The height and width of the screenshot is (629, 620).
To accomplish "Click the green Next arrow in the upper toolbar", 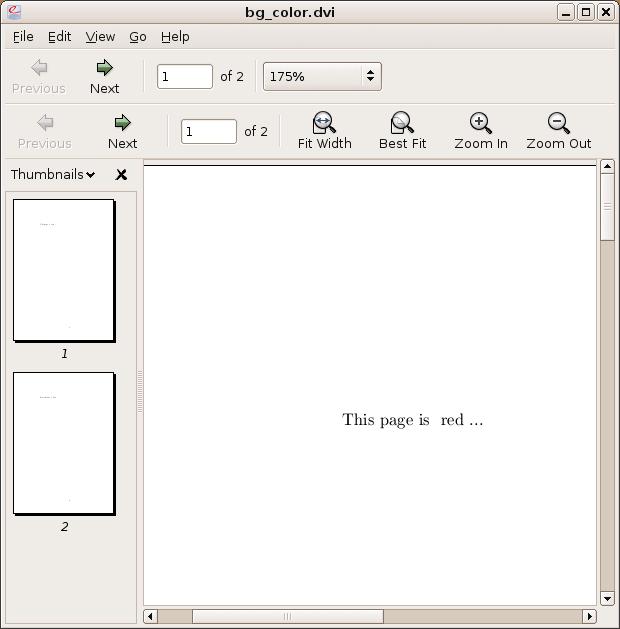I will click(104, 68).
